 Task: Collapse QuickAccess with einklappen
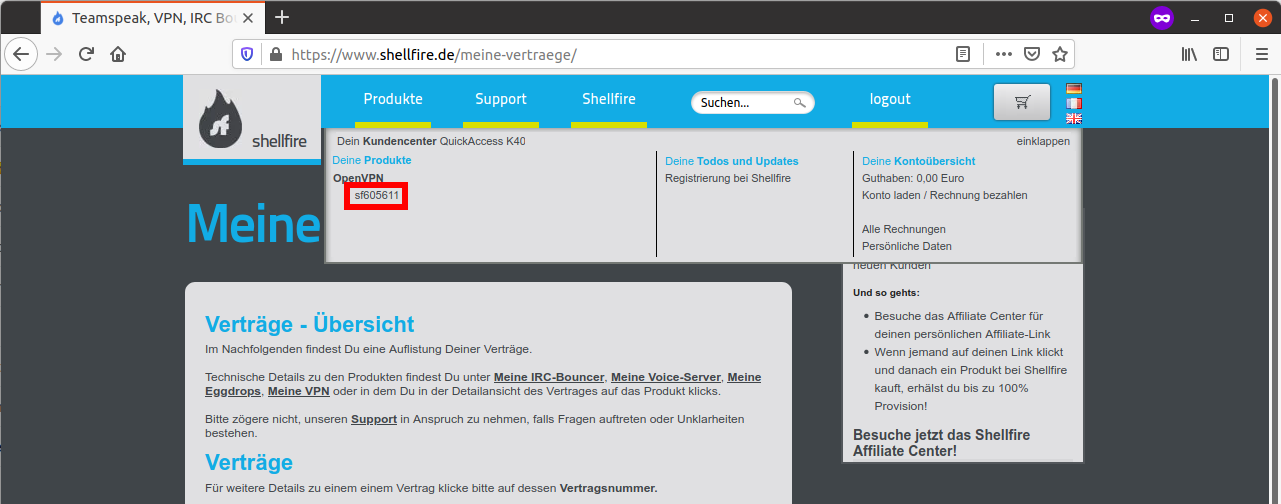pyautogui.click(x=1043, y=141)
